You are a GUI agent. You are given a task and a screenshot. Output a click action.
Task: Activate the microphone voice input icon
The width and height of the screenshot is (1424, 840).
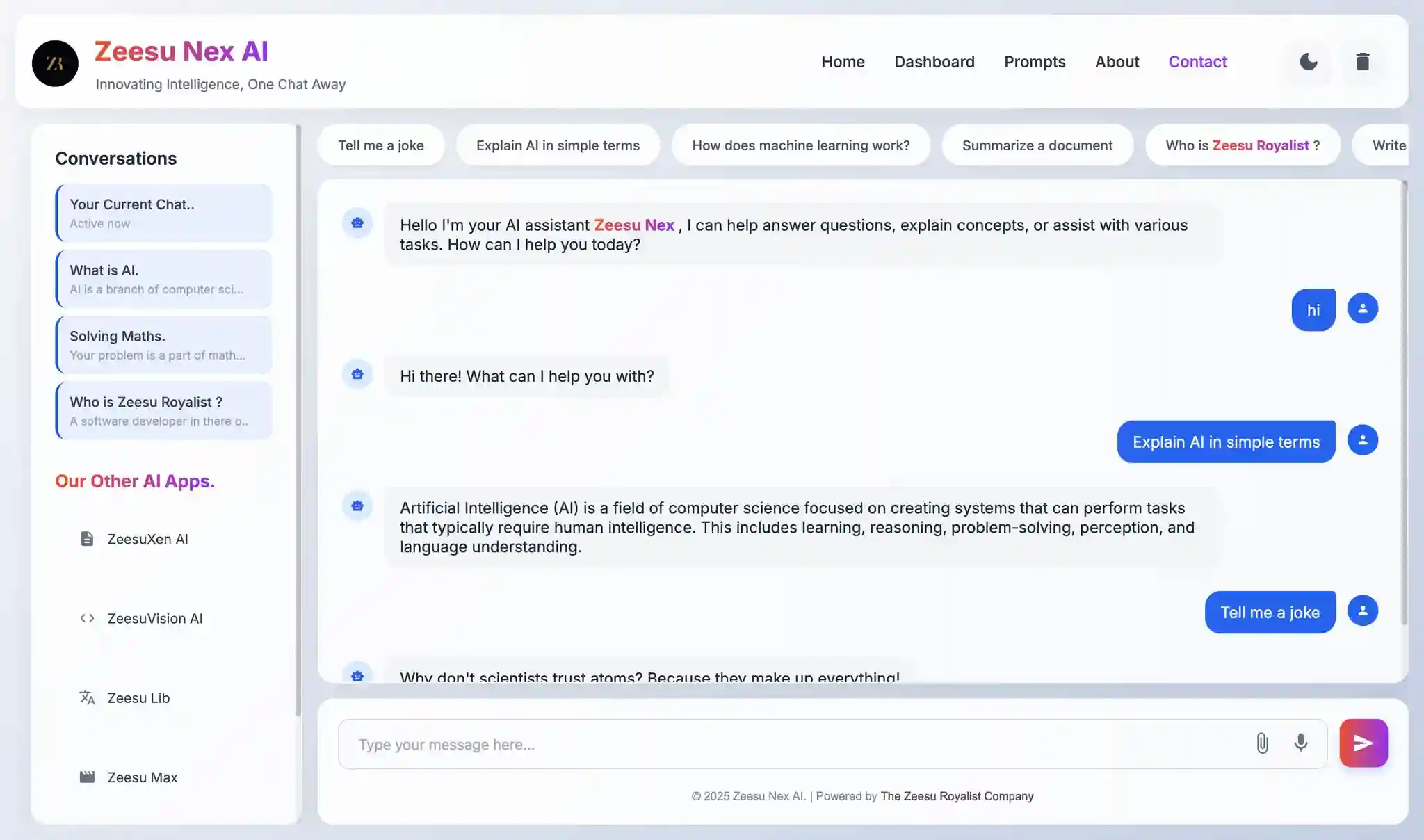(x=1300, y=743)
